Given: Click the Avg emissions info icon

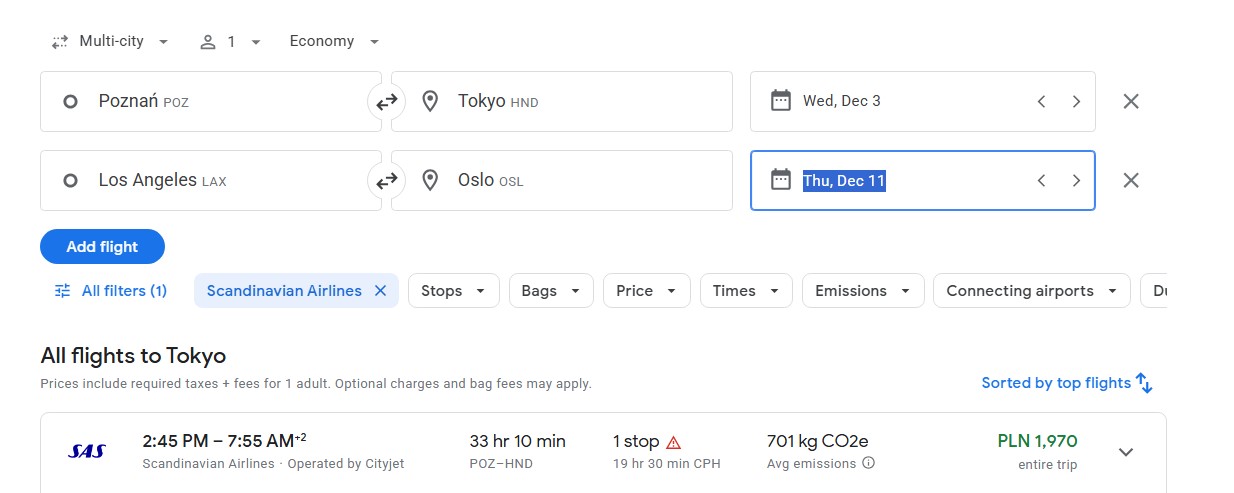Looking at the screenshot, I should (x=868, y=463).
